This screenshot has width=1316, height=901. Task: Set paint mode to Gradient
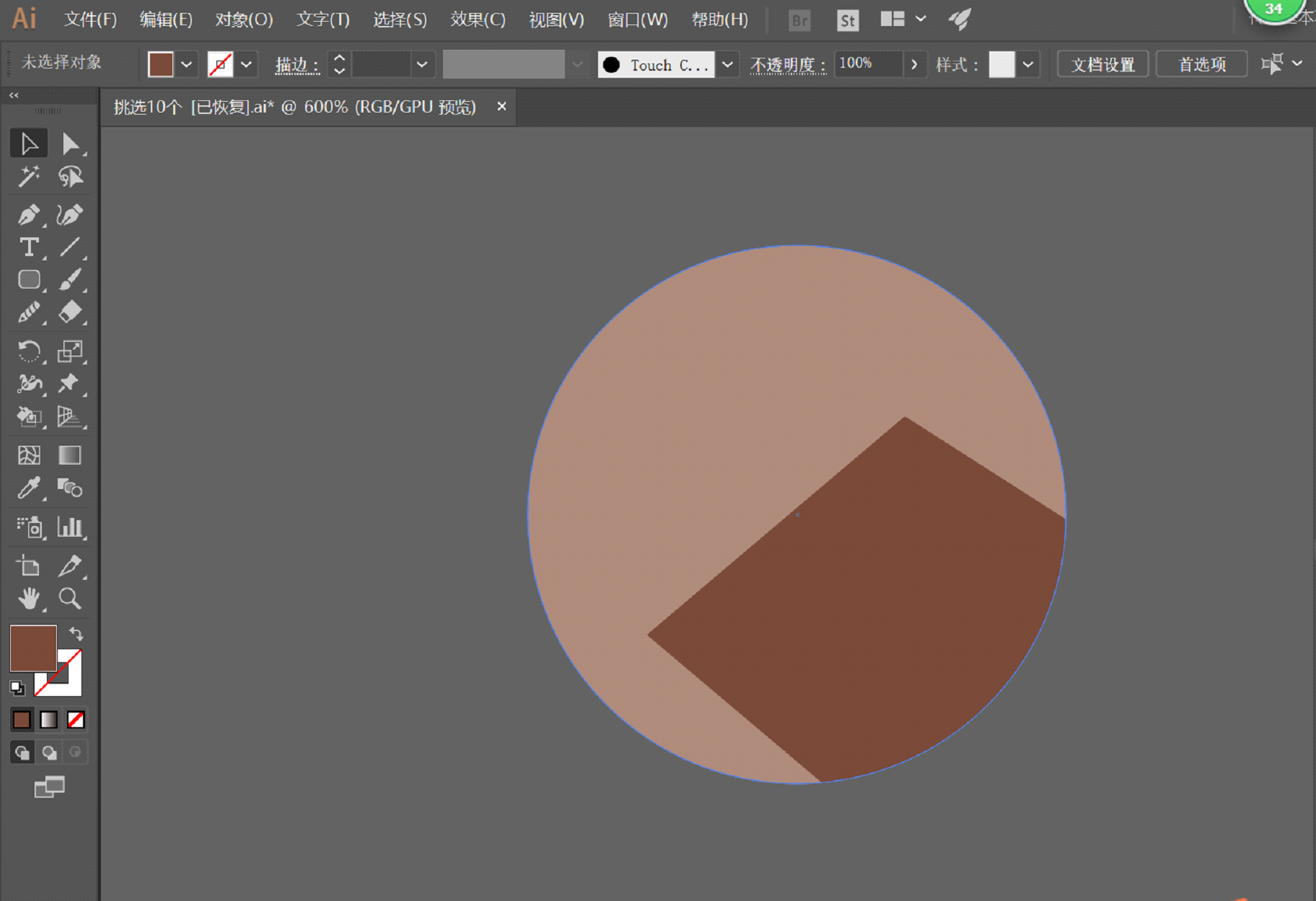(48, 719)
